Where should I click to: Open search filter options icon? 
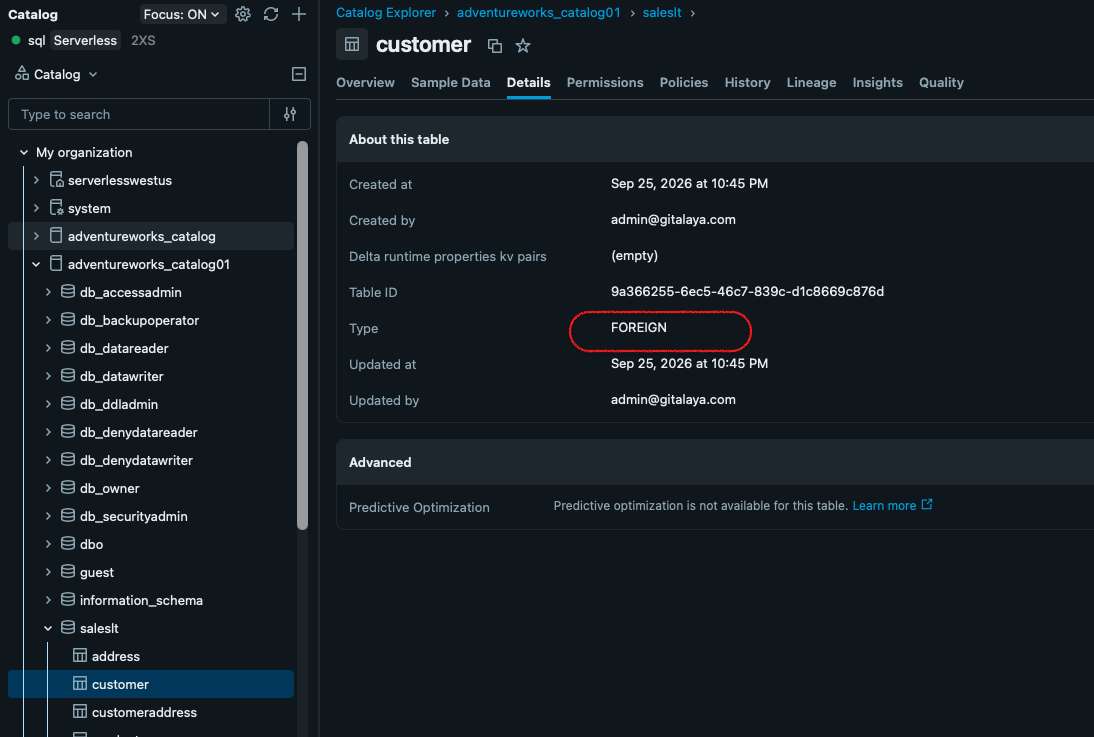(290, 114)
